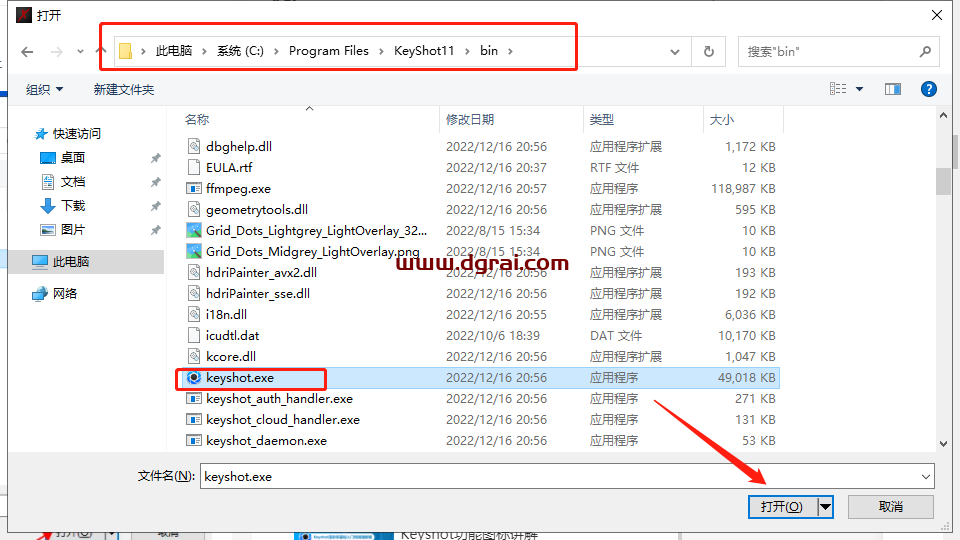Open the file name combo box dropdown
960x540 pixels.
click(925, 476)
